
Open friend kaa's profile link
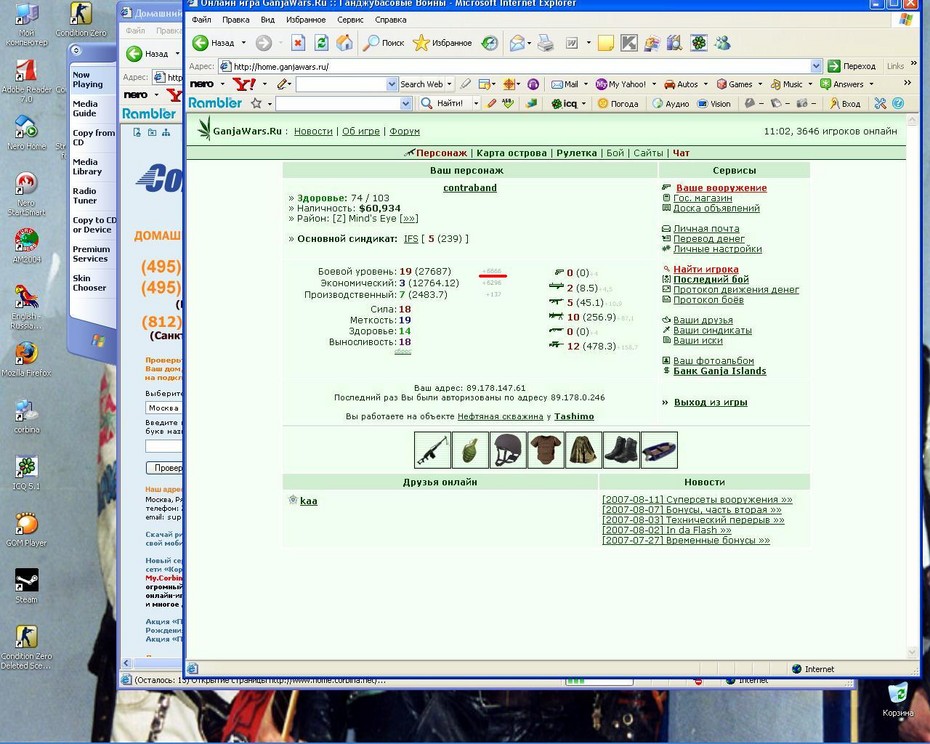pos(308,501)
